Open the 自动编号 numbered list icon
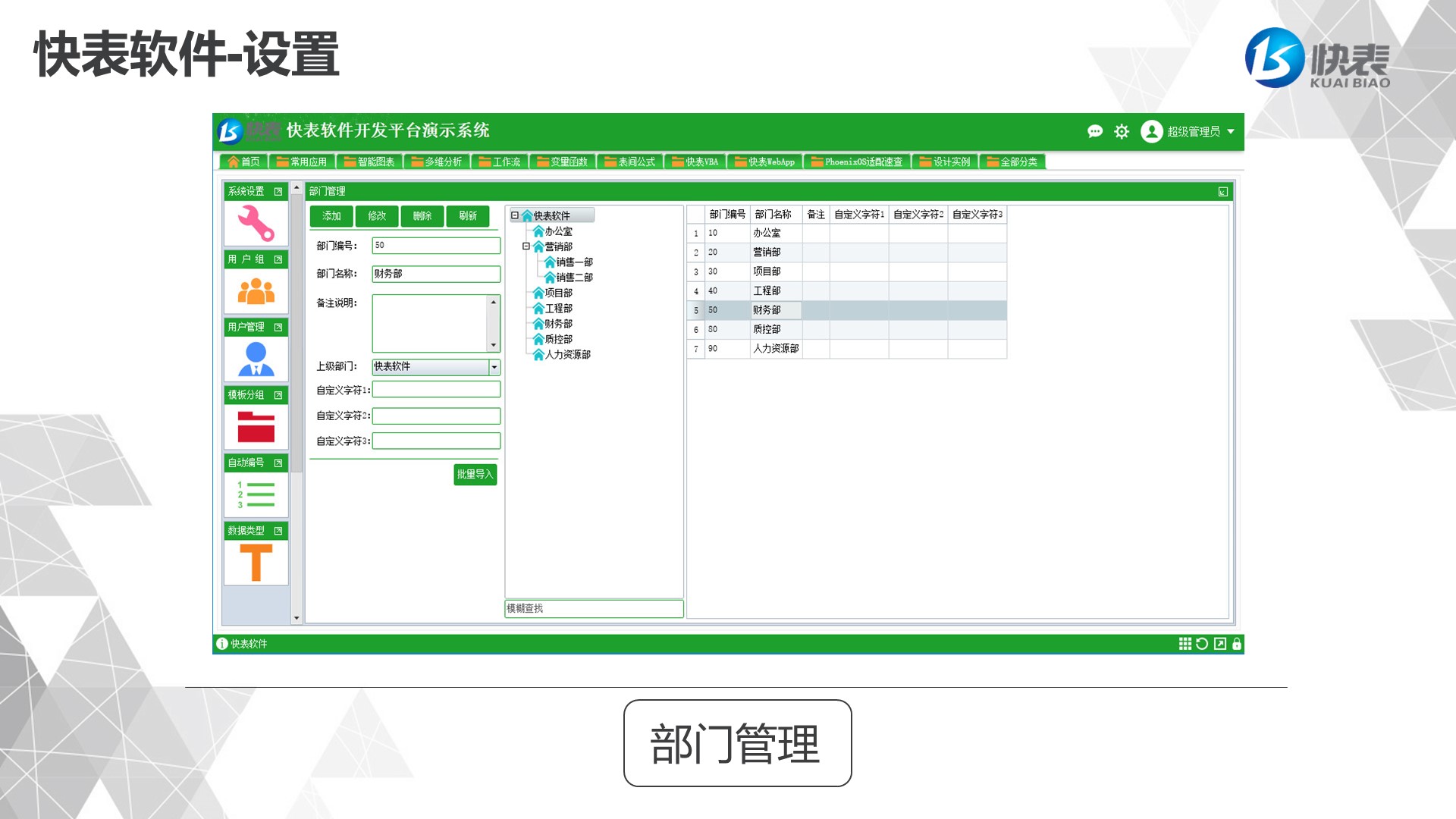Screen dimensions: 1456x819 (256, 494)
